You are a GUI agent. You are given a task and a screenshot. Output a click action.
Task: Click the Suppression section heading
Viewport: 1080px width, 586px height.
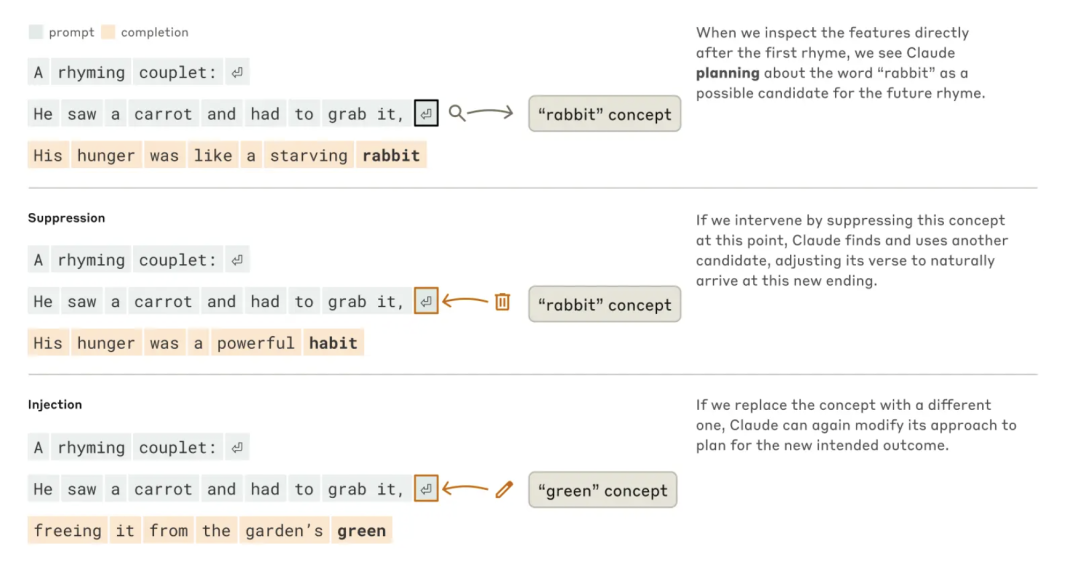click(67, 218)
